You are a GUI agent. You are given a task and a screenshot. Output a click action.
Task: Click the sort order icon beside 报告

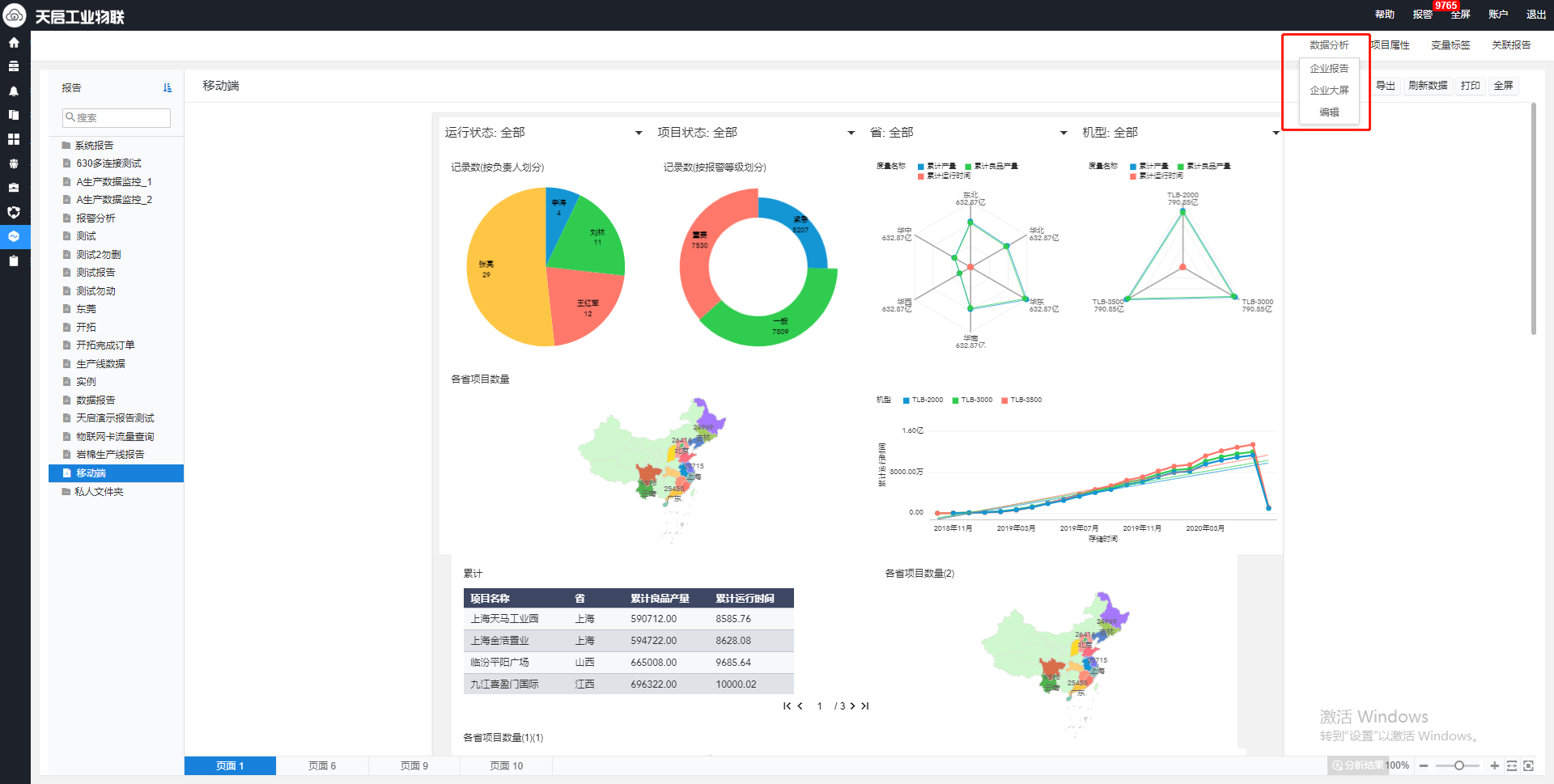(x=167, y=87)
